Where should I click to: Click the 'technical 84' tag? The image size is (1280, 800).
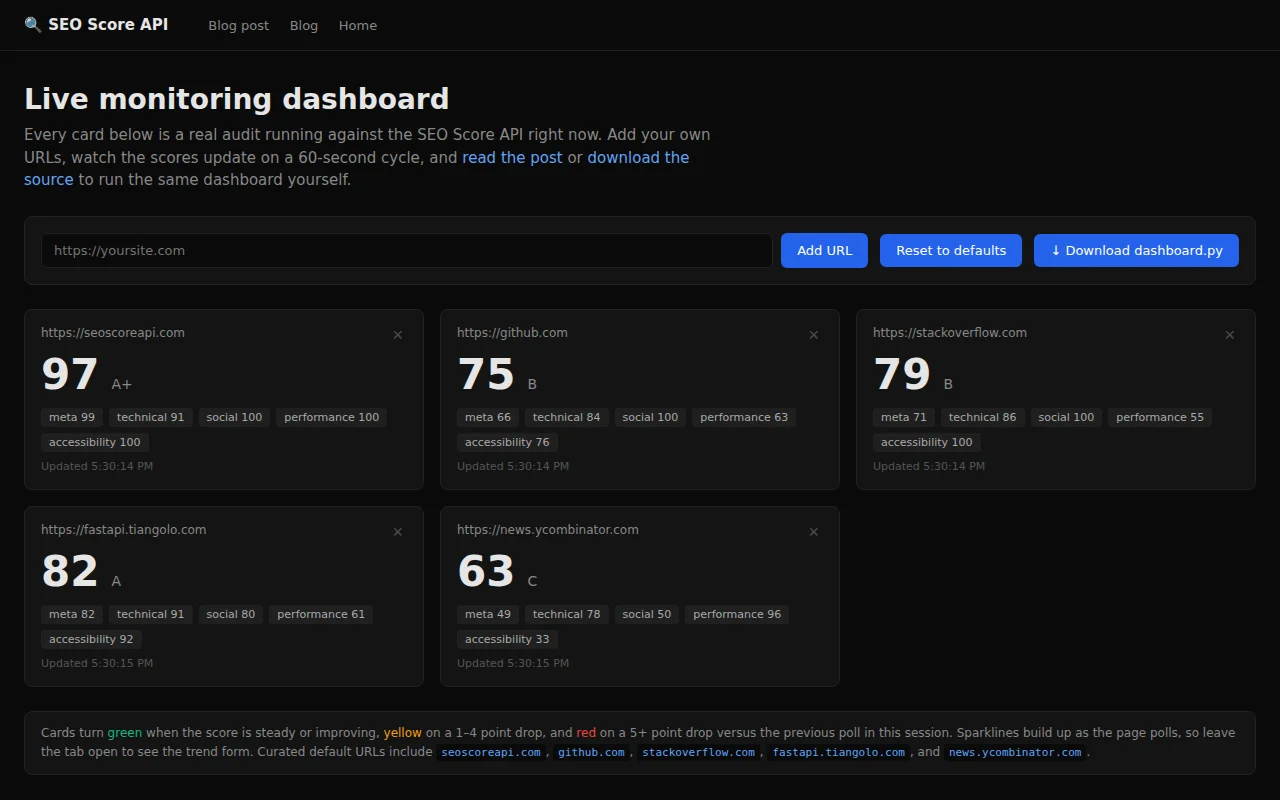[x=567, y=417]
